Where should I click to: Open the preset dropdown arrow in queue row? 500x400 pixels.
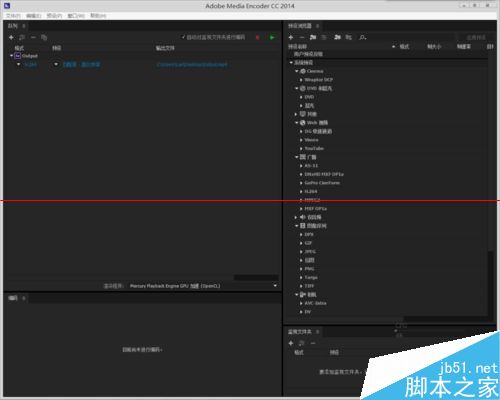point(56,64)
